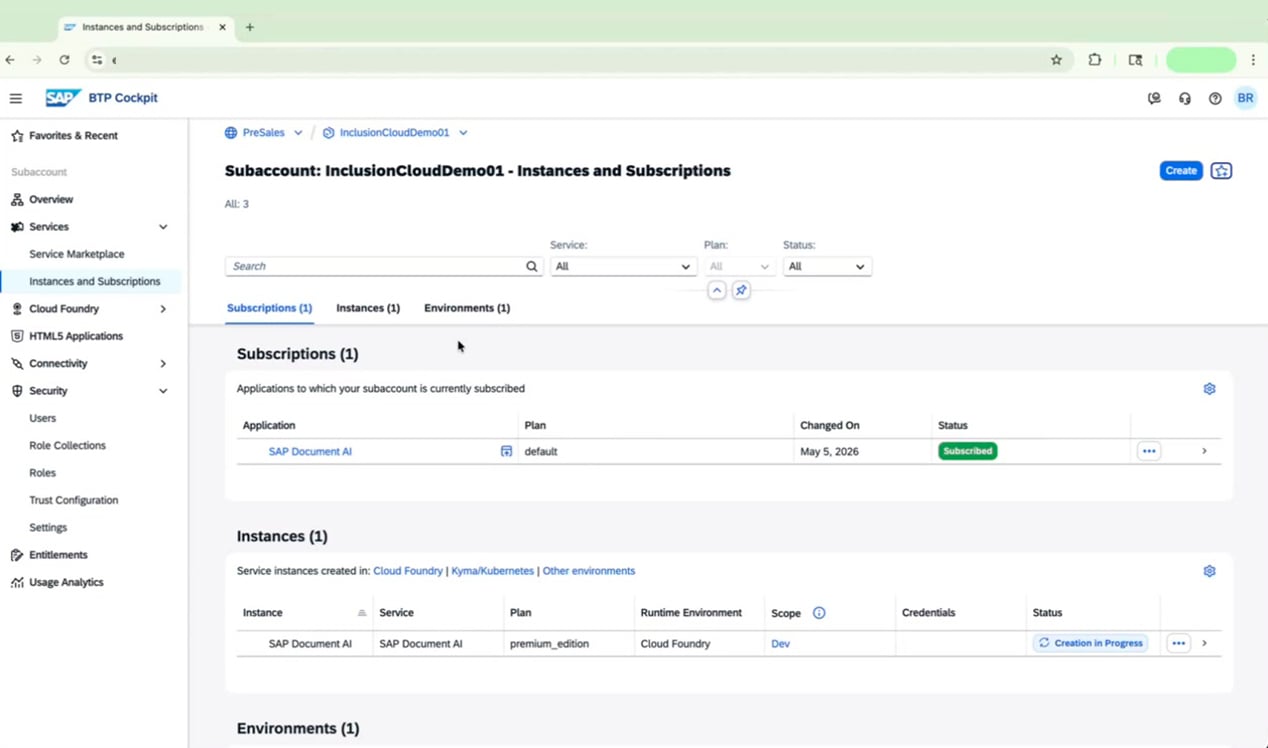The width and height of the screenshot is (1268, 748).
Task: Open Instances table settings gear
Action: point(1209,571)
